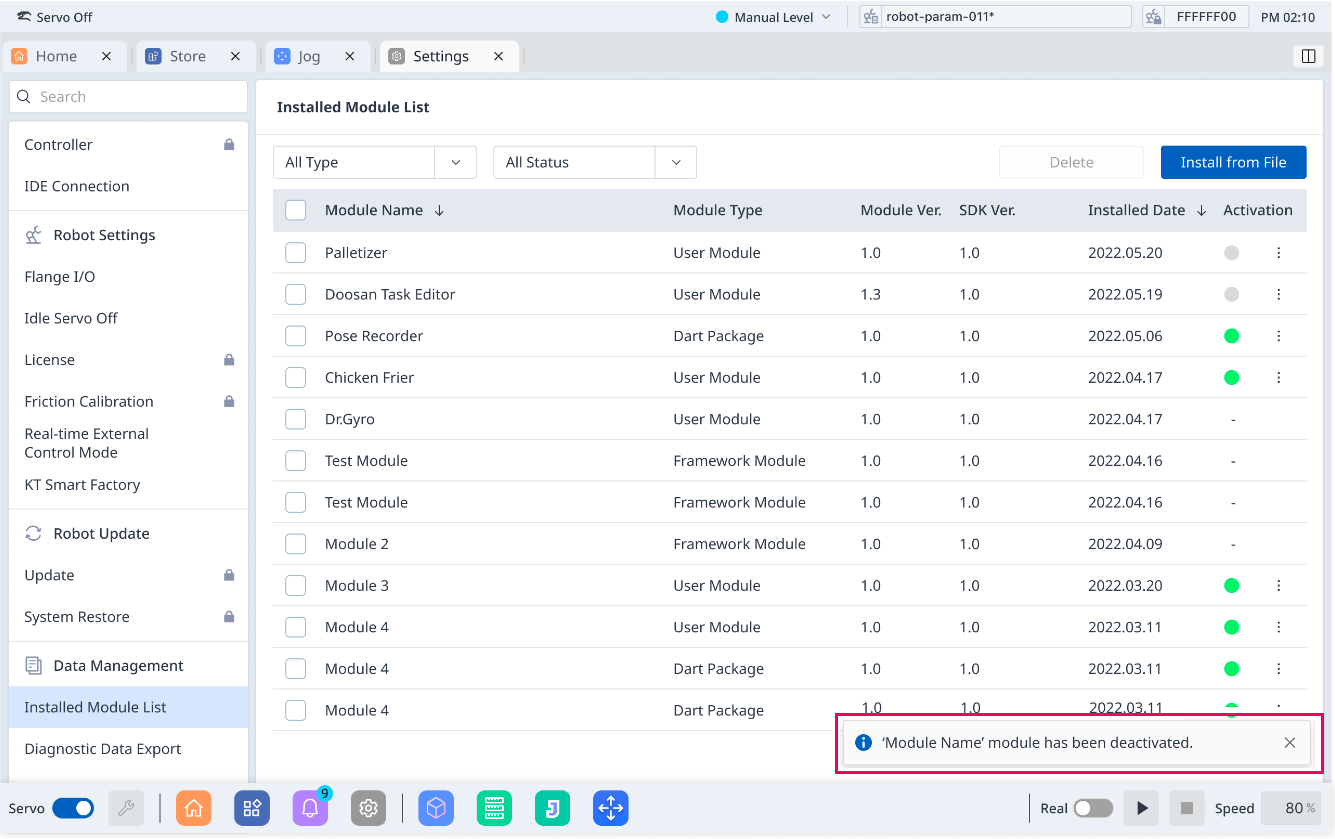Image resolution: width=1335 pixels, height=839 pixels.
Task: Click the Install from File button
Action: (x=1233, y=162)
